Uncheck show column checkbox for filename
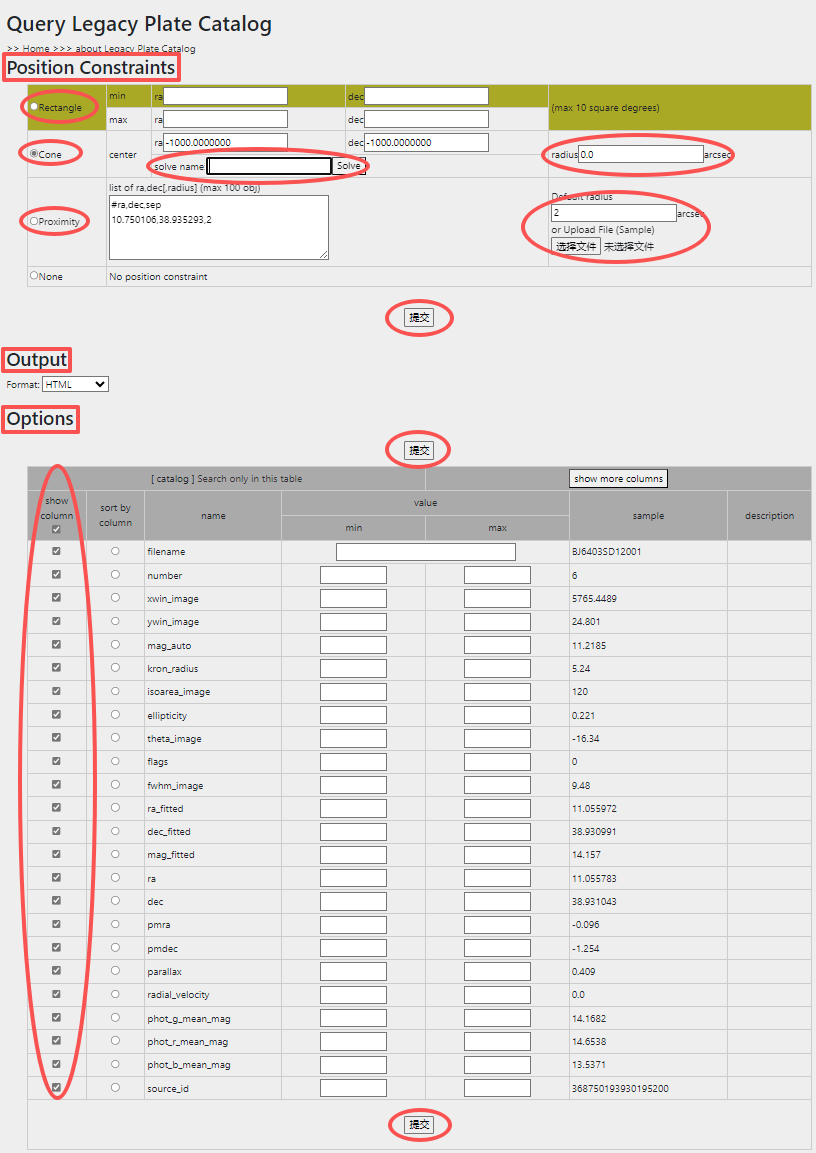Screen dimensions: 816x1153 tap(56, 551)
